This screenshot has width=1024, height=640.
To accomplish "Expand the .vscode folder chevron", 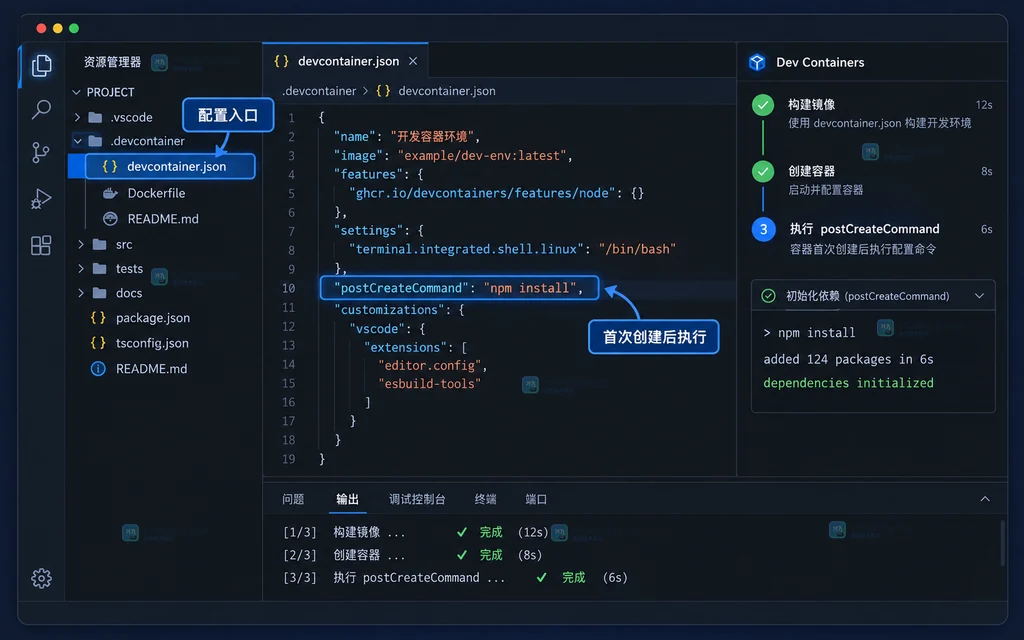I will (x=77, y=118).
